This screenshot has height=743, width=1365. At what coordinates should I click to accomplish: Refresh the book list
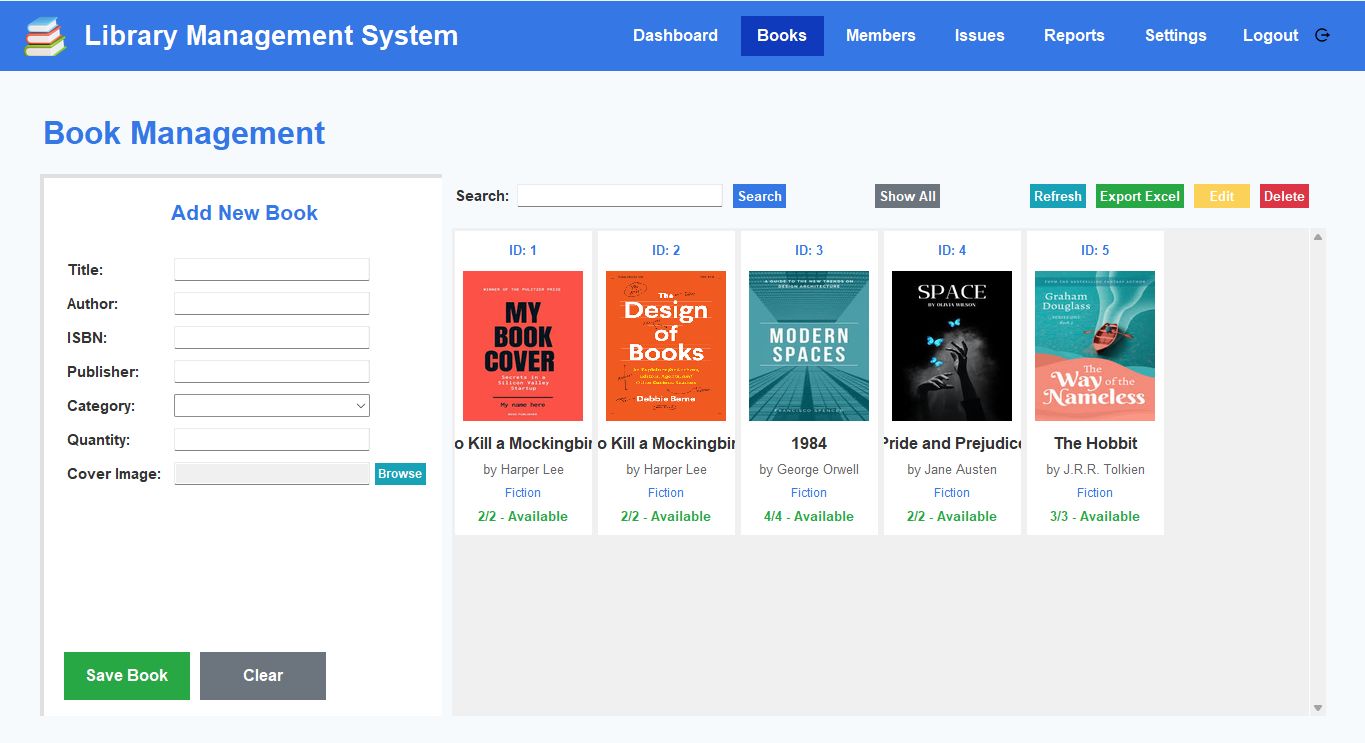pyautogui.click(x=1057, y=196)
